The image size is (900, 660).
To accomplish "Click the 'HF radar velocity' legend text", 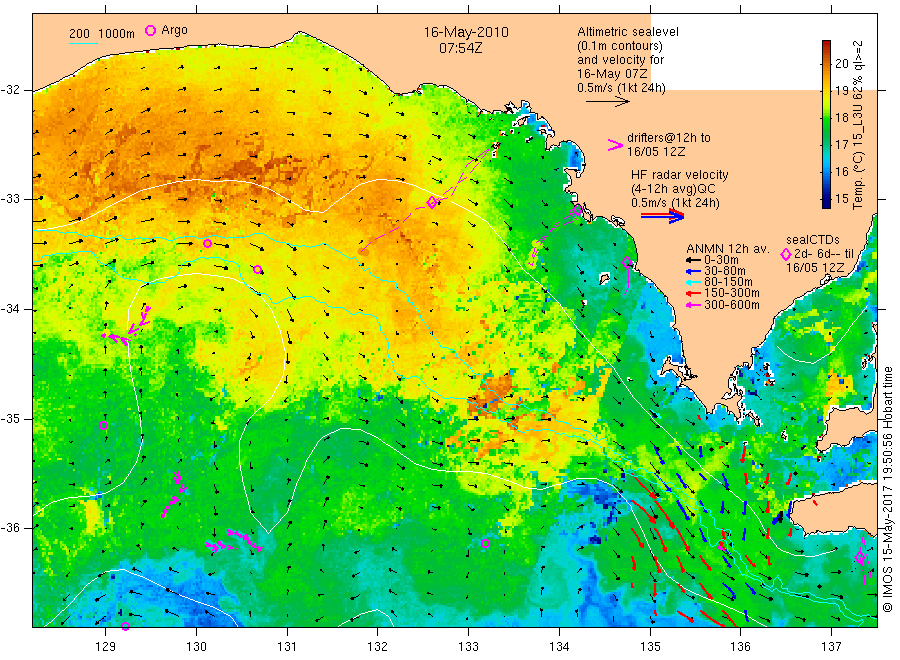I will tap(680, 174).
